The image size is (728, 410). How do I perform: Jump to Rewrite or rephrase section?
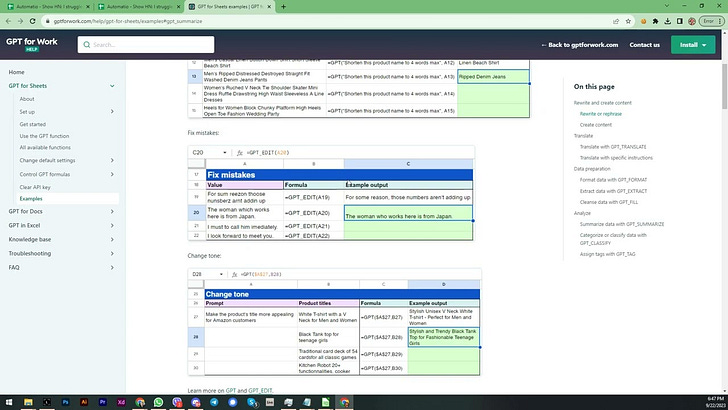[600, 114]
